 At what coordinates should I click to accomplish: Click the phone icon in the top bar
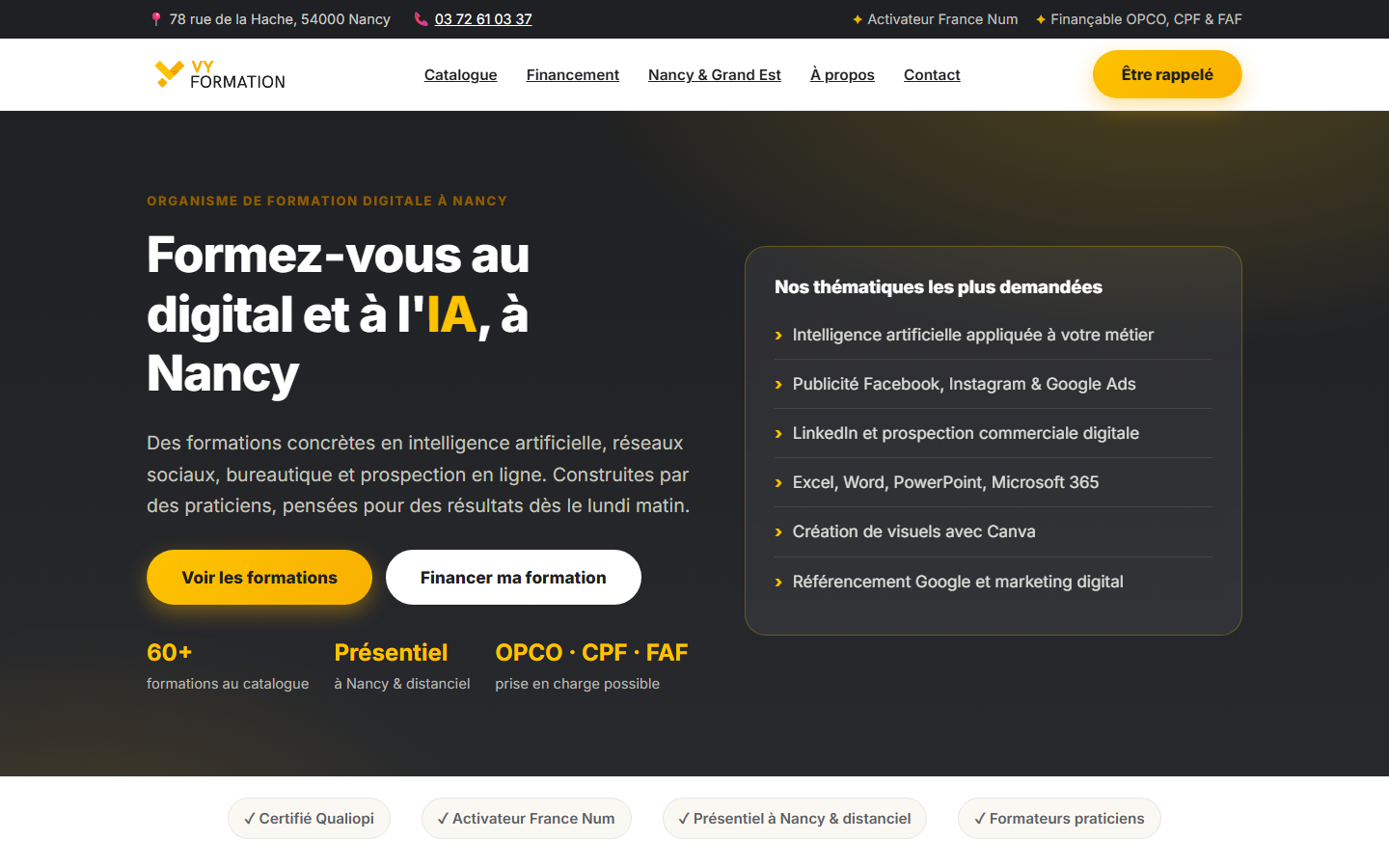click(421, 19)
